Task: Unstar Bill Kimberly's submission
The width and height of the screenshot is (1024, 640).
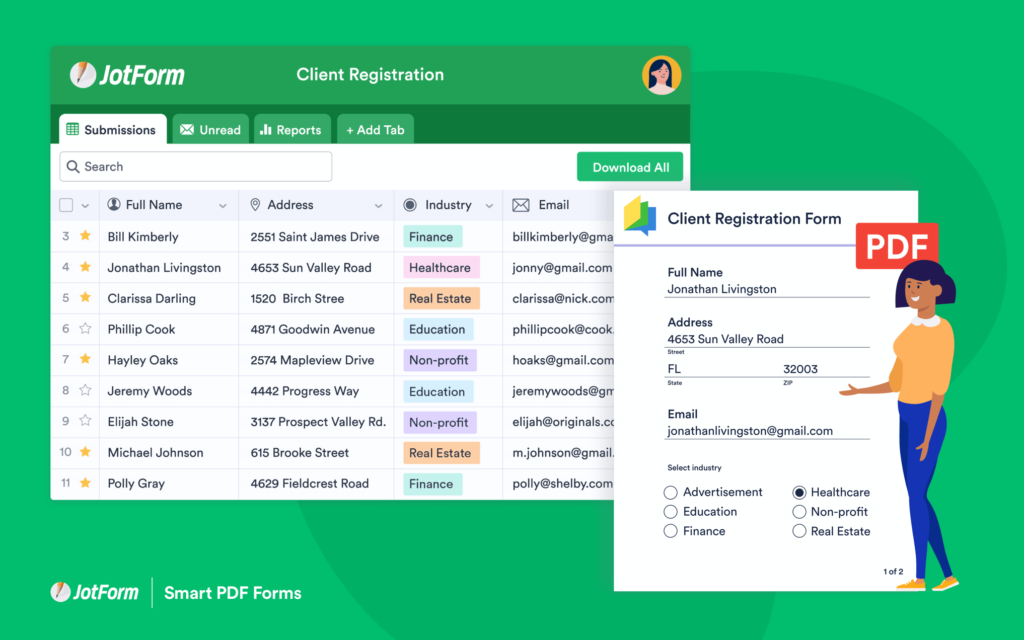Action: (x=85, y=237)
